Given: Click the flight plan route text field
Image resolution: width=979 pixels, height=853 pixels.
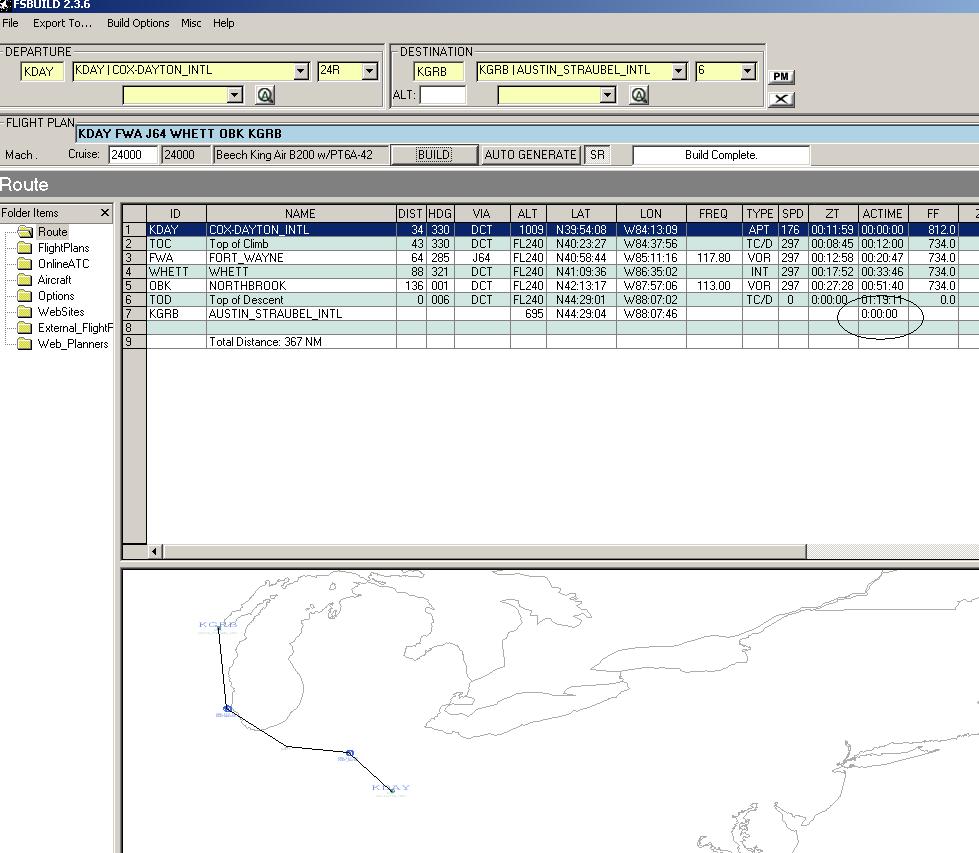Looking at the screenshot, I should coord(527,134).
